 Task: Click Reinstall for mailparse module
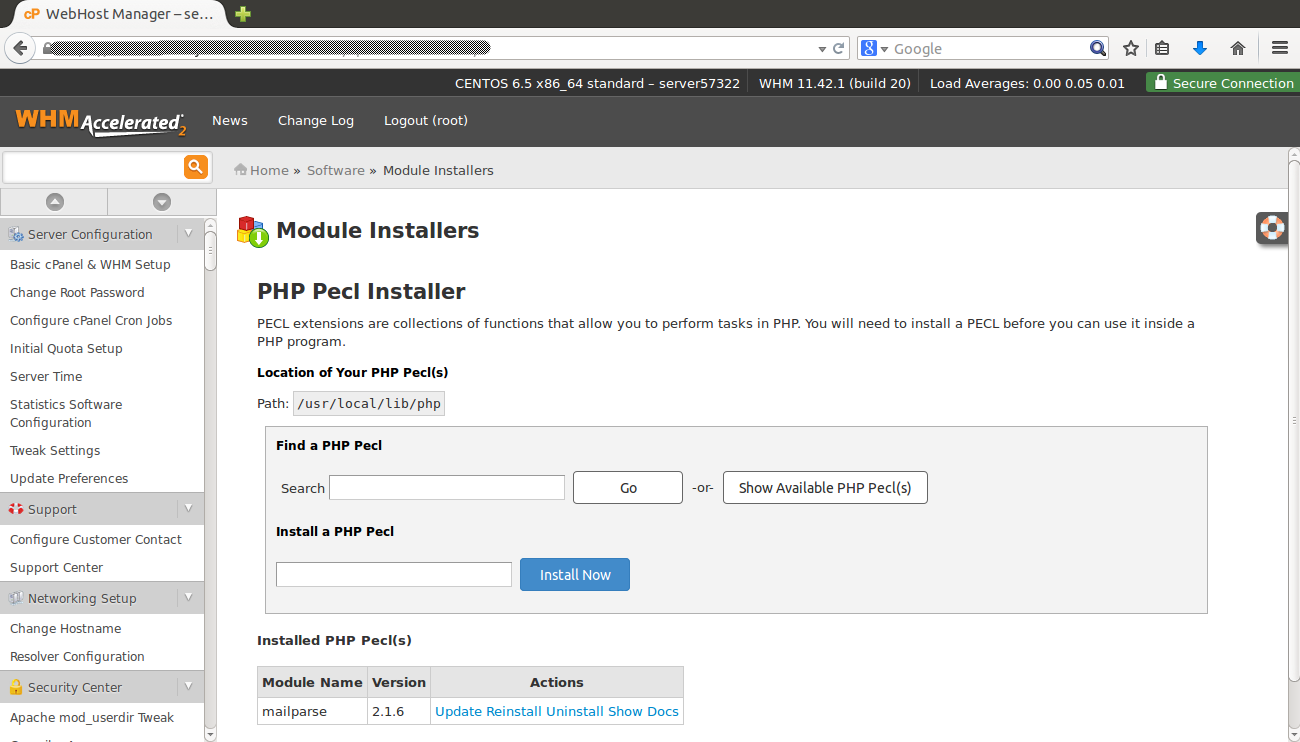click(514, 711)
